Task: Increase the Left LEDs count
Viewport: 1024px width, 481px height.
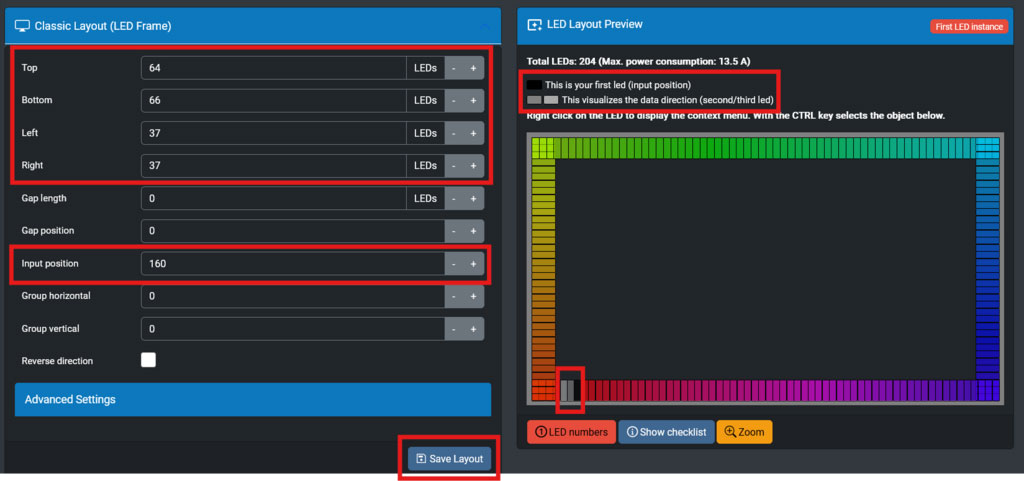Action: (473, 133)
